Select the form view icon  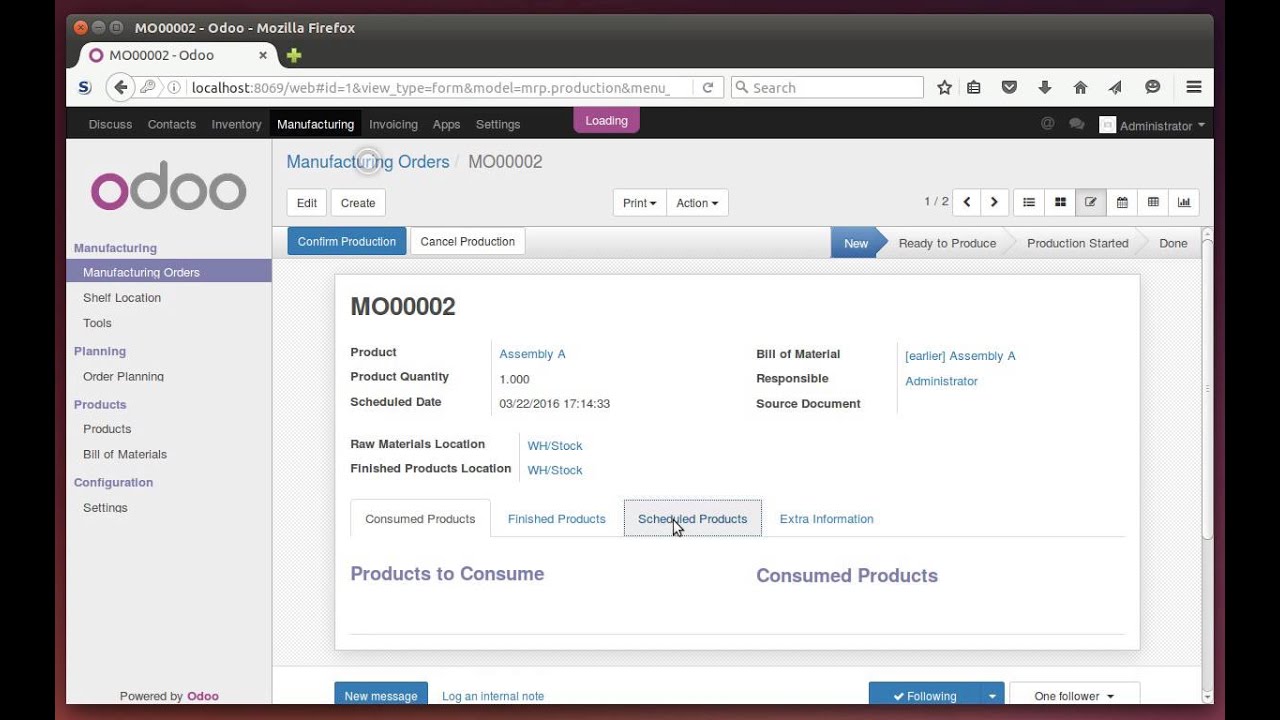(1091, 202)
